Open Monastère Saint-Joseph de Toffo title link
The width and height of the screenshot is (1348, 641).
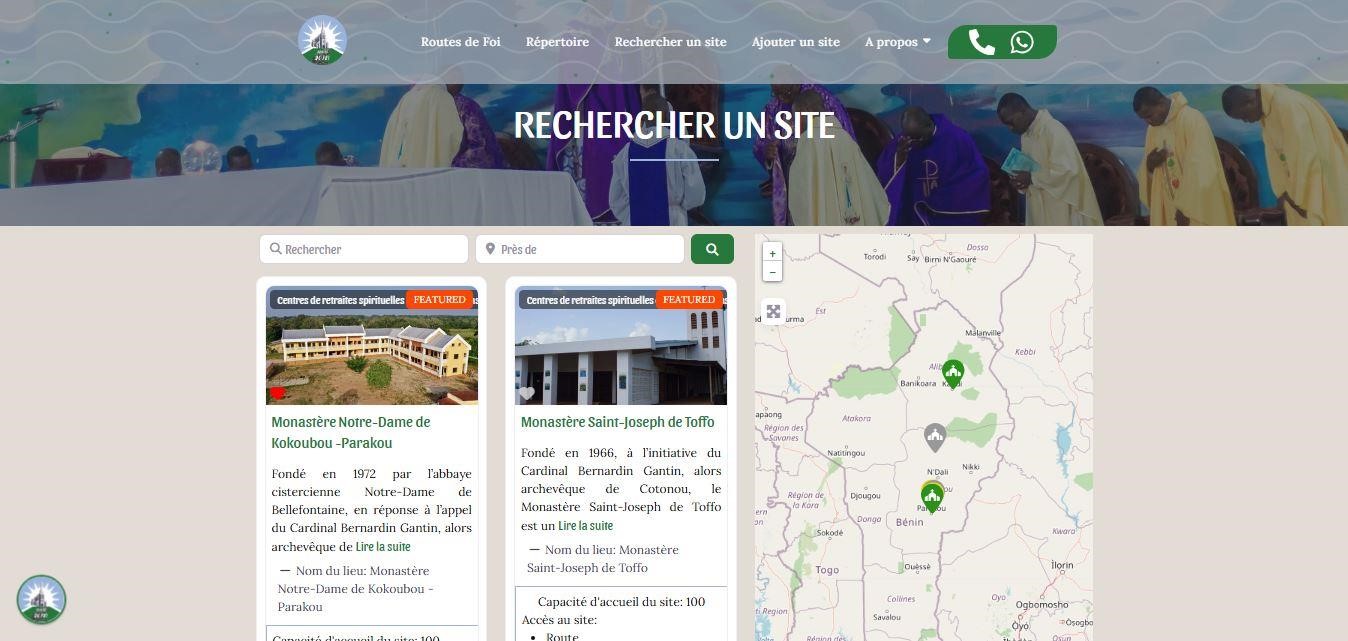(617, 422)
